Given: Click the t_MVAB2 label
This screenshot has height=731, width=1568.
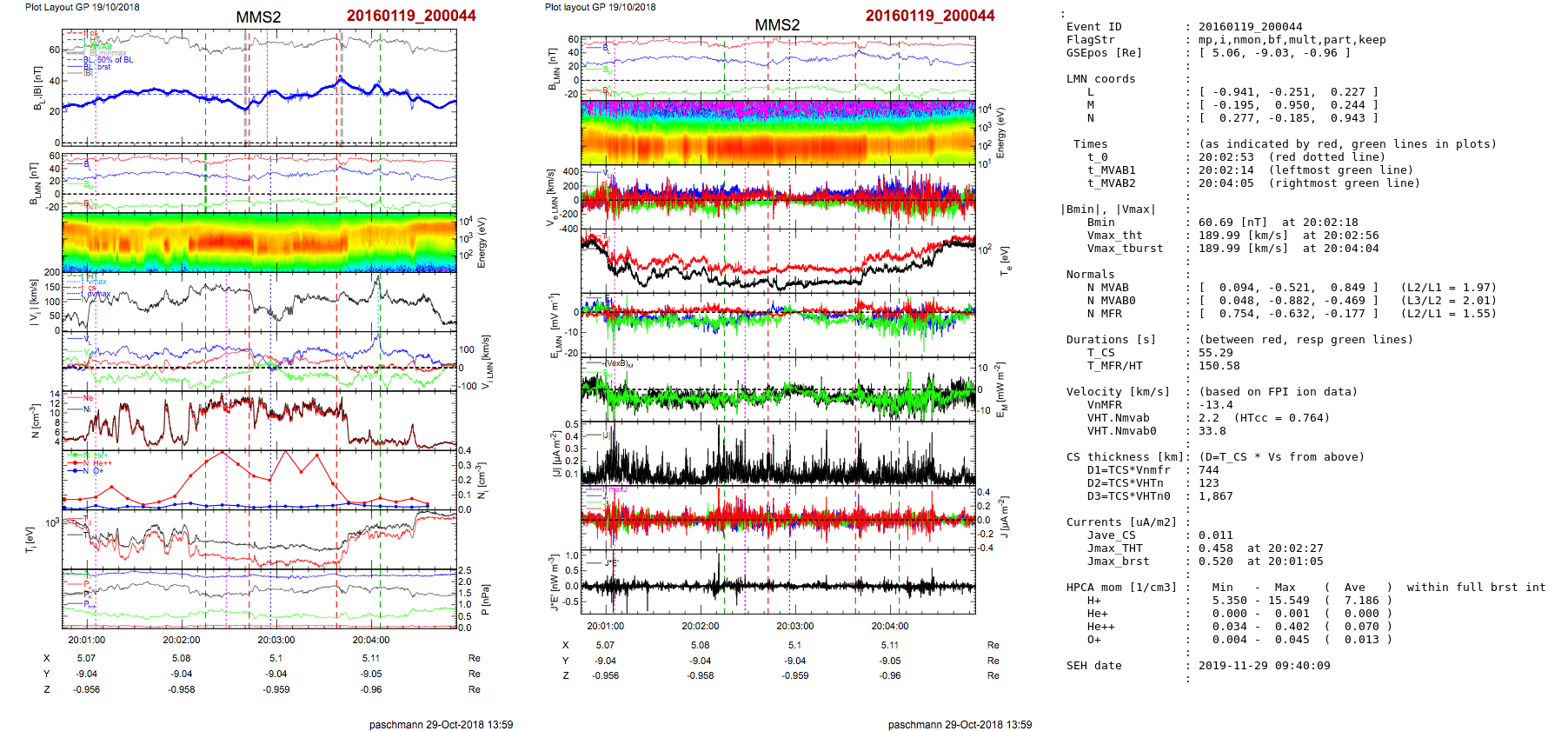Looking at the screenshot, I should 1111,183.
